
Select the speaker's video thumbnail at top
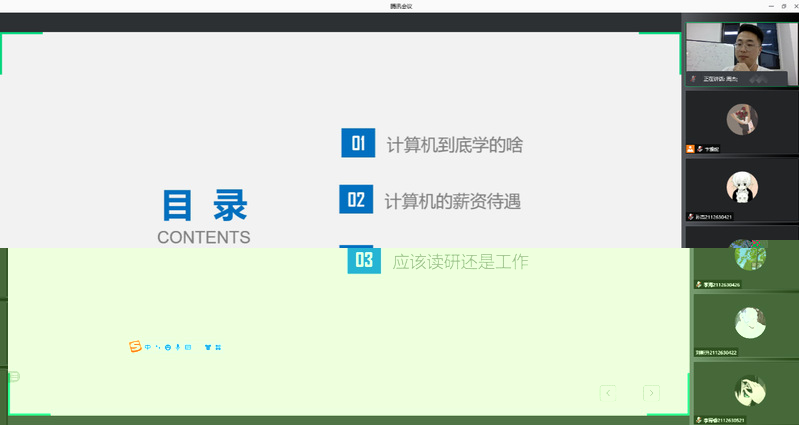click(741, 54)
